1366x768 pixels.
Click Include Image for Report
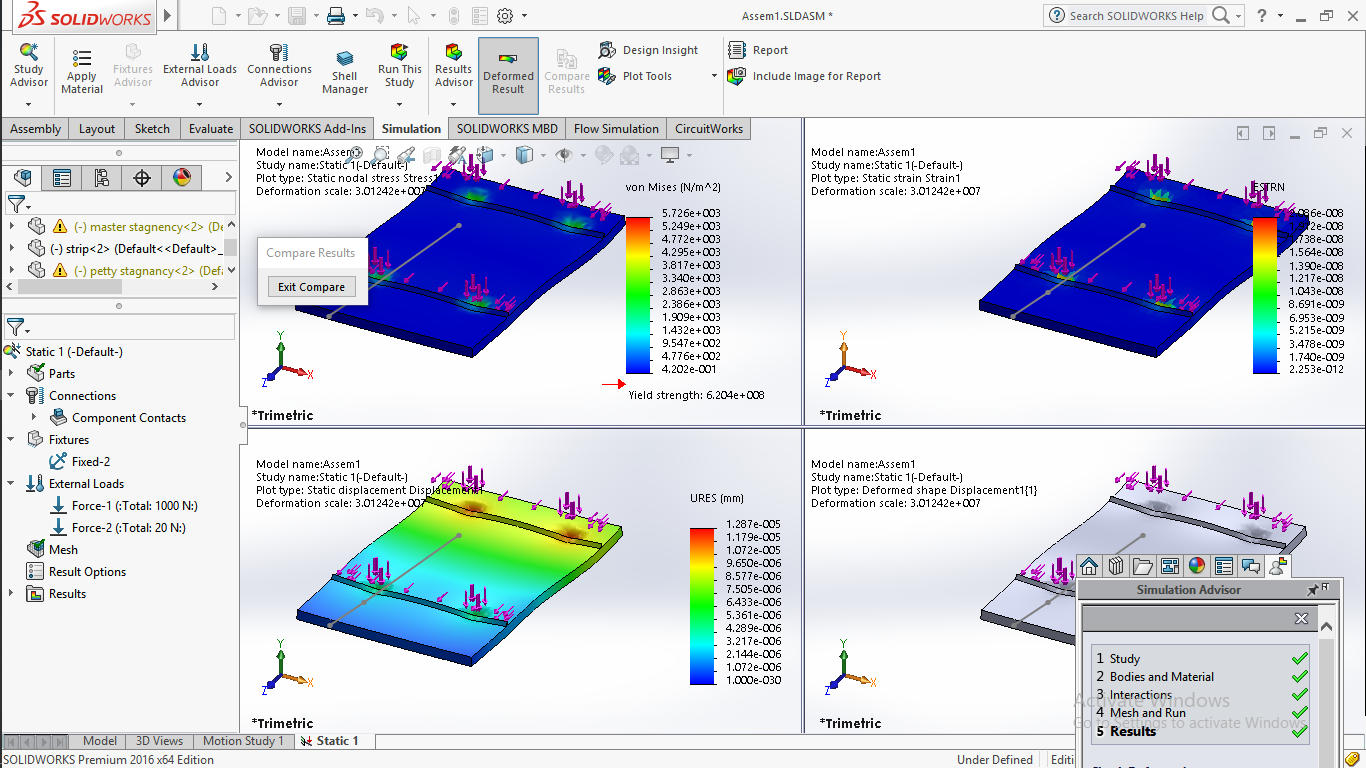click(805, 76)
